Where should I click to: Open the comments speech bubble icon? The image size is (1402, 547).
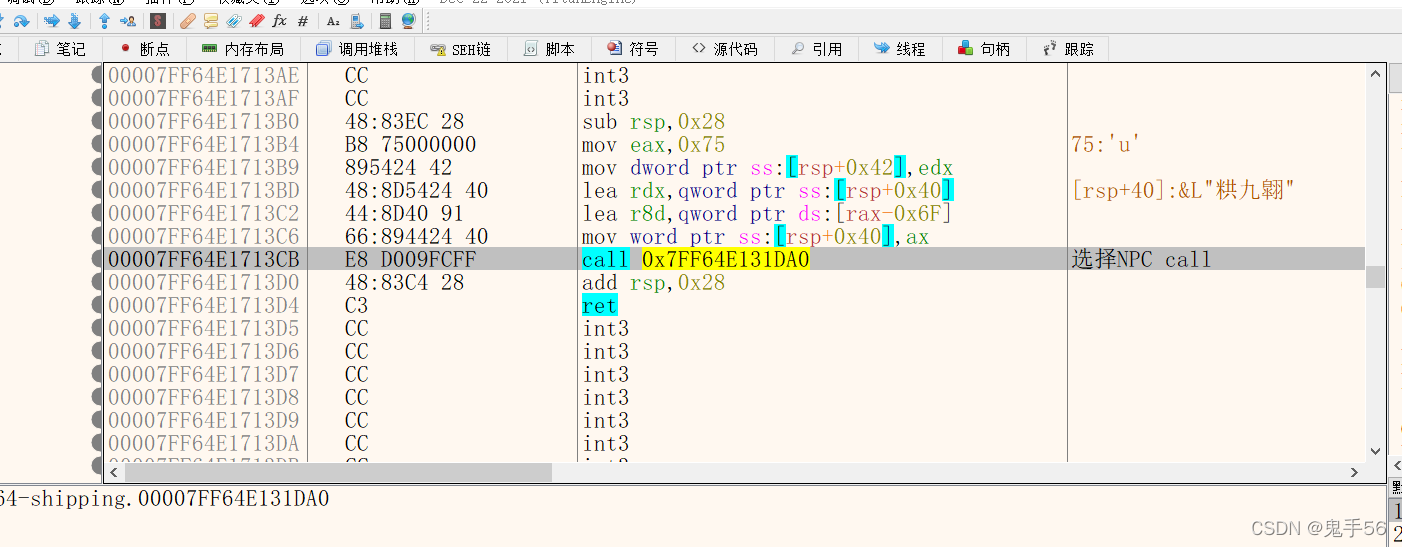210,21
